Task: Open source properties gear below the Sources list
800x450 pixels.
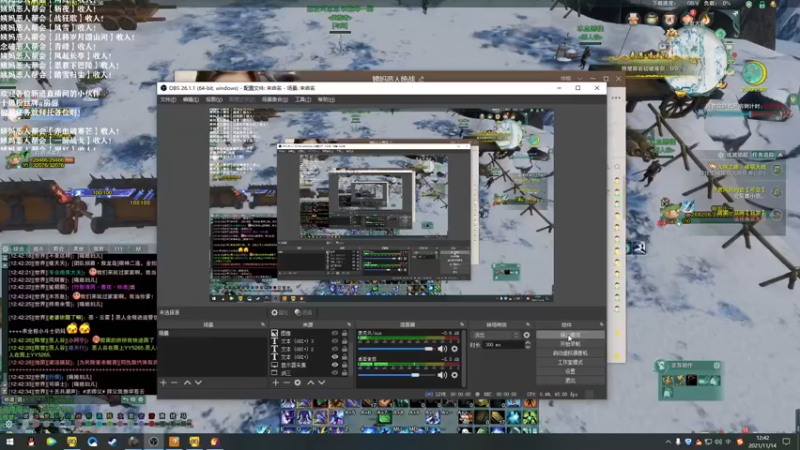Action: pyautogui.click(x=297, y=383)
